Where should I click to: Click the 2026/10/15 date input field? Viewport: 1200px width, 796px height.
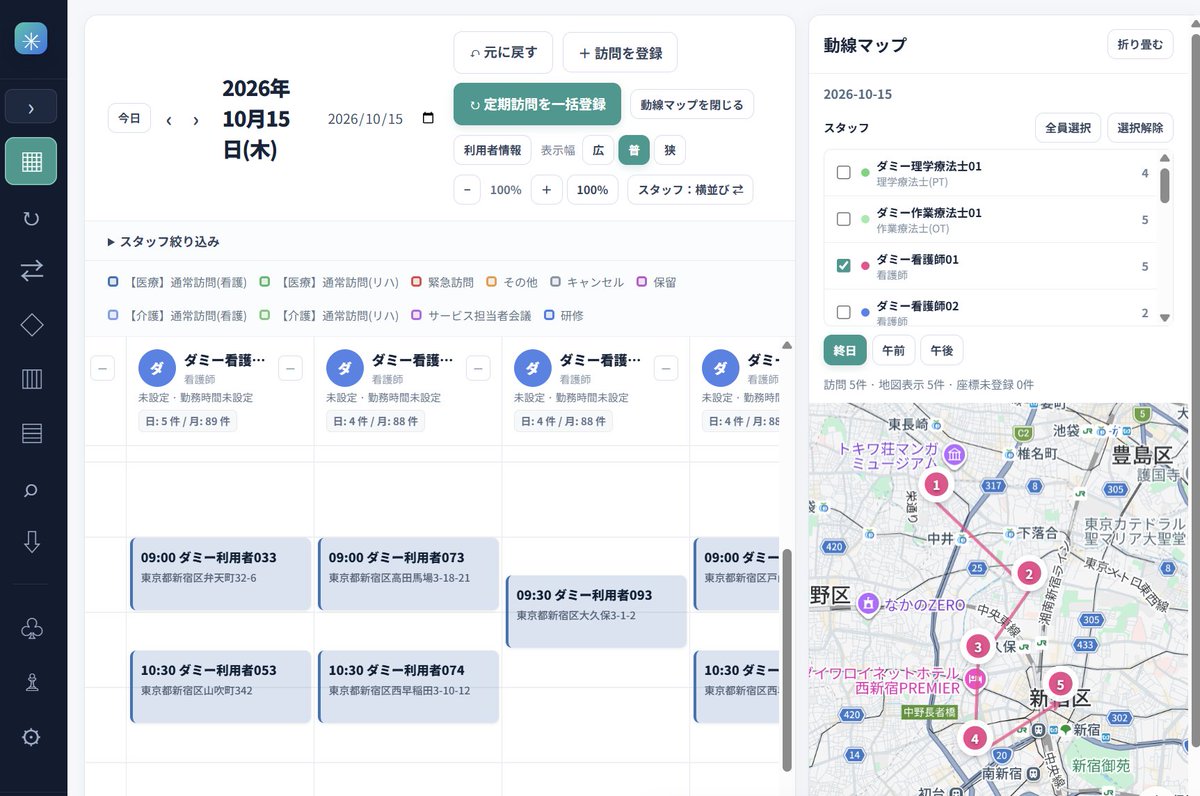pyautogui.click(x=381, y=118)
